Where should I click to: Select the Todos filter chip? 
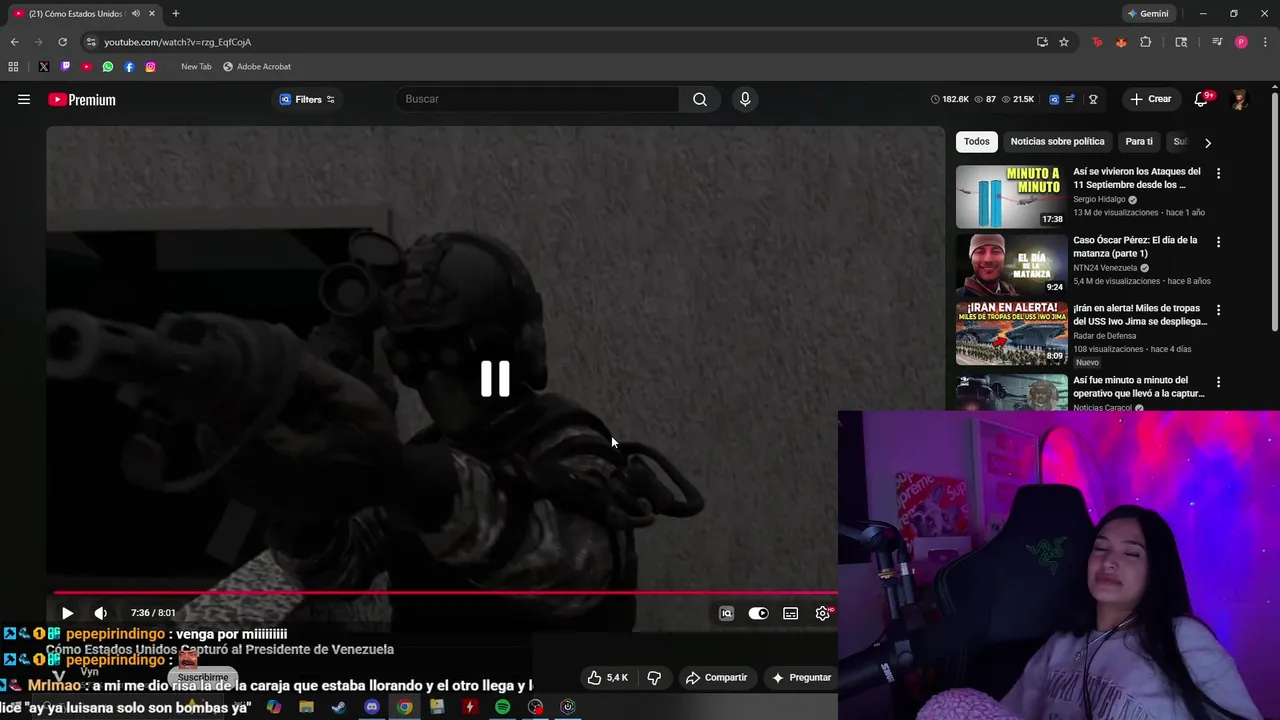pos(977,142)
